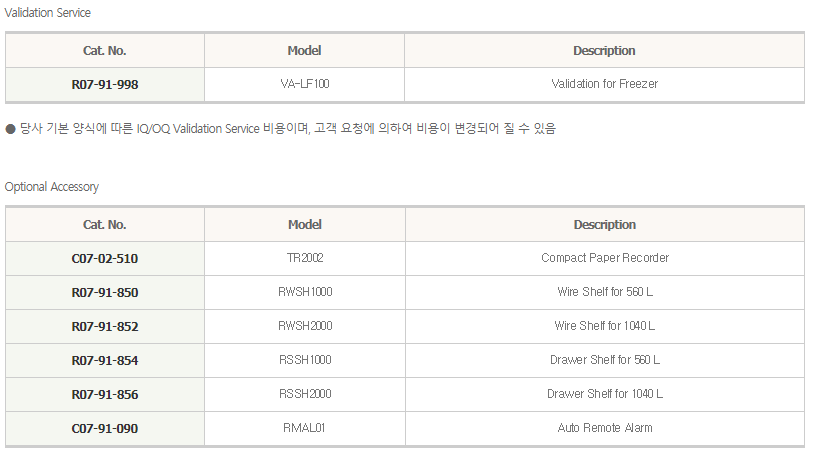818x454 pixels.
Task: Select the RSSH2000 model cell
Action: coord(305,393)
